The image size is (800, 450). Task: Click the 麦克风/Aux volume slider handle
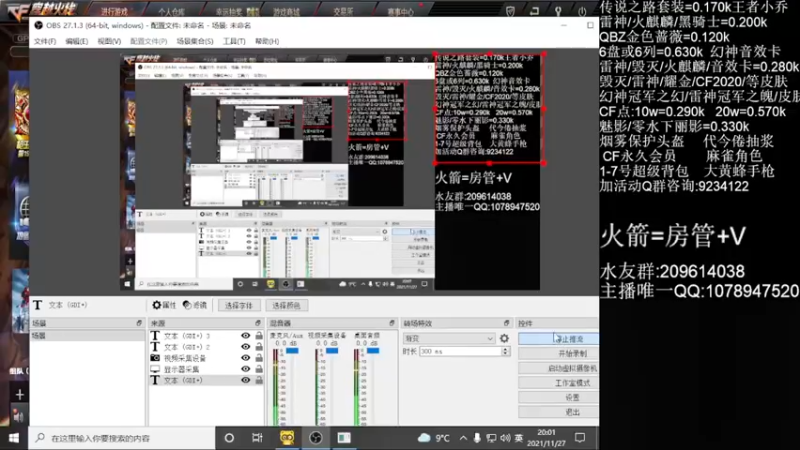292,351
